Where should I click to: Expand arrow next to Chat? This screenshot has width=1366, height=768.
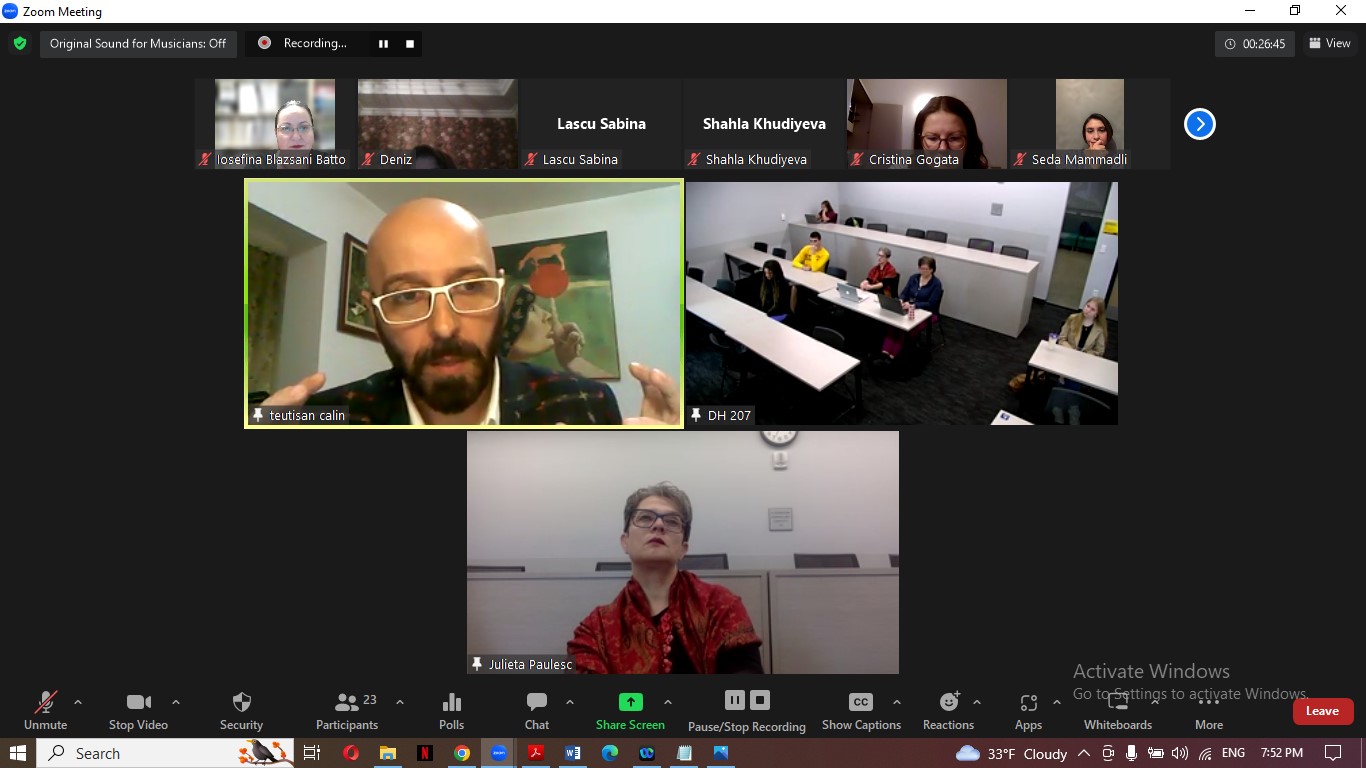point(570,702)
